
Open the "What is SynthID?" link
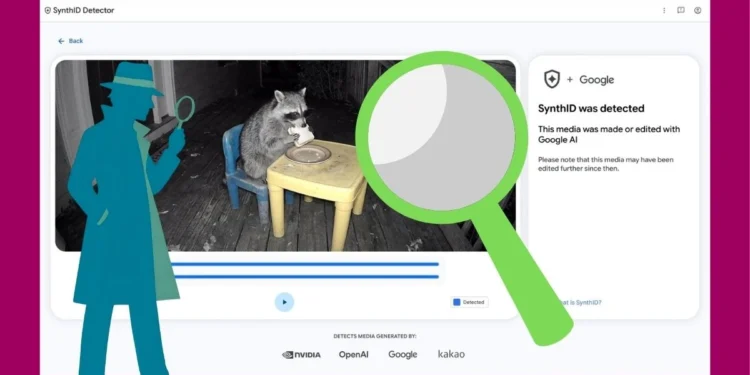(581, 303)
